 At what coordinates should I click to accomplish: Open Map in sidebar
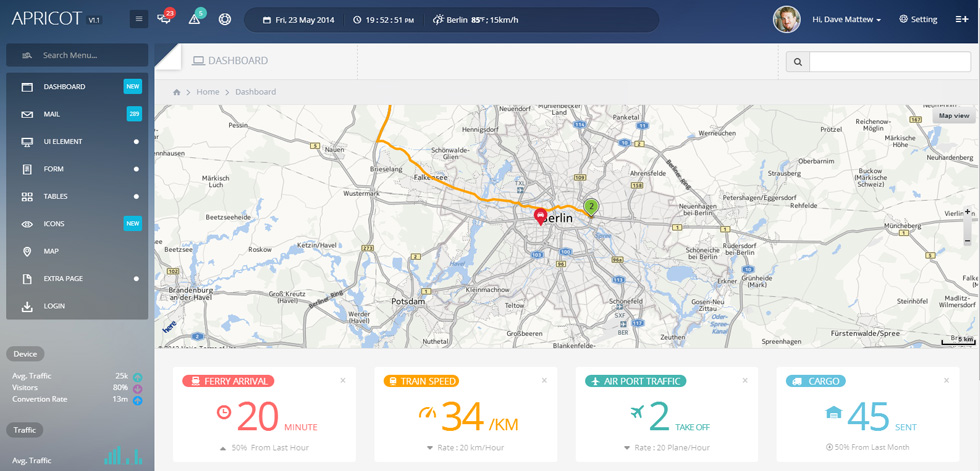coord(78,251)
